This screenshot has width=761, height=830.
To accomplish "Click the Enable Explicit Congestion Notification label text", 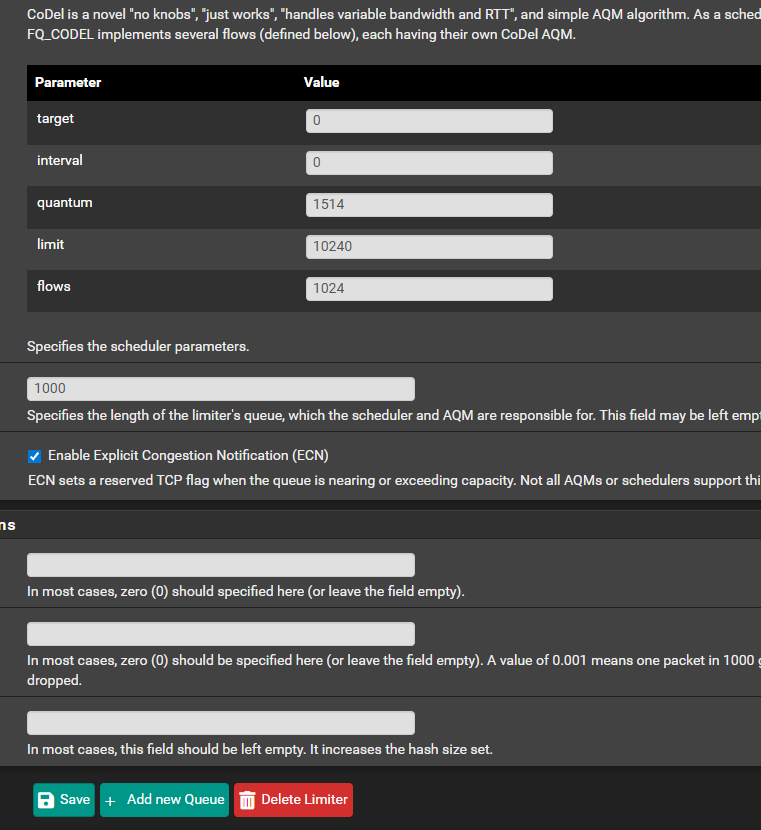I will click(188, 455).
